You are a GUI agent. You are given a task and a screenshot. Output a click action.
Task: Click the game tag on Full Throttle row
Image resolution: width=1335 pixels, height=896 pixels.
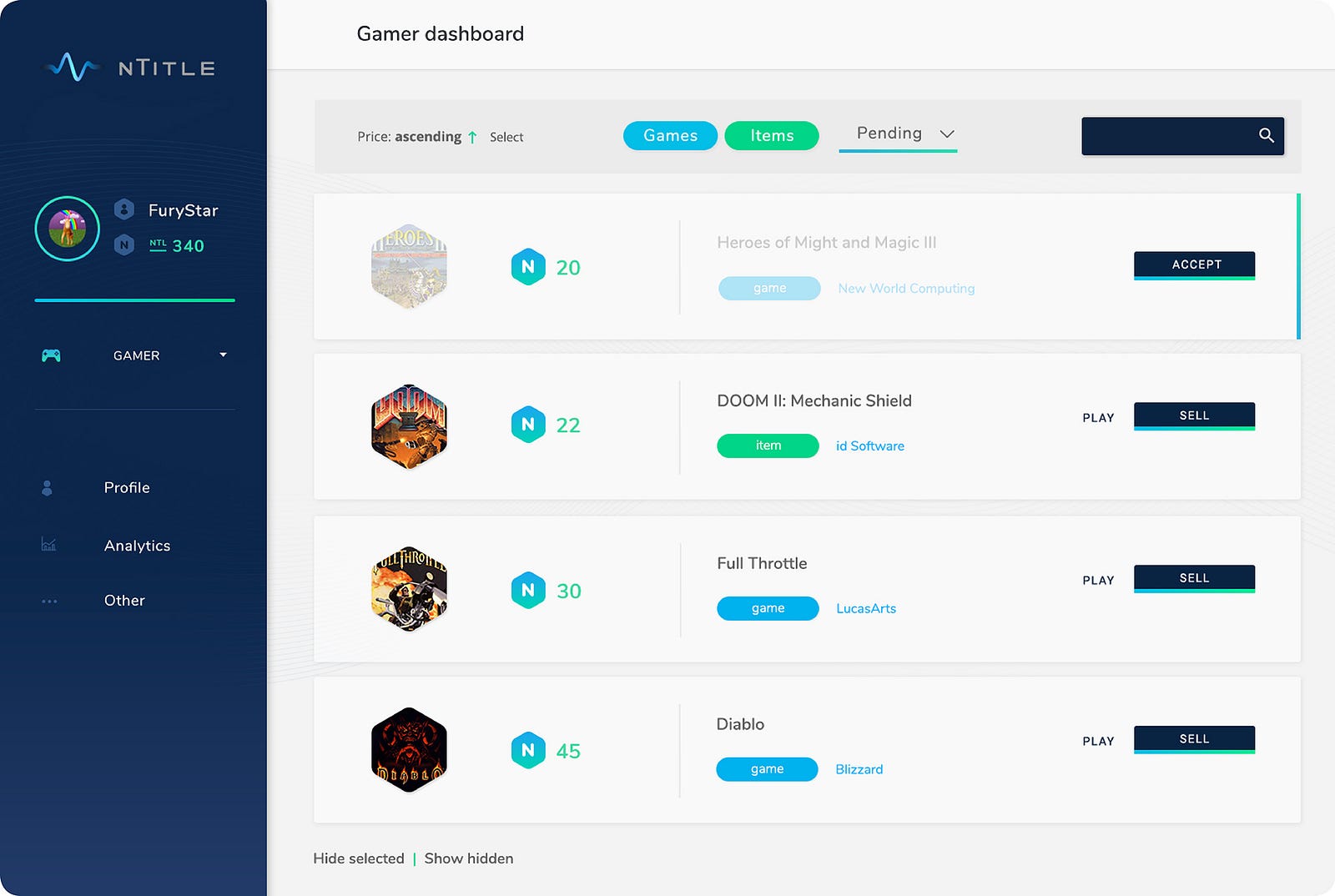[768, 608]
